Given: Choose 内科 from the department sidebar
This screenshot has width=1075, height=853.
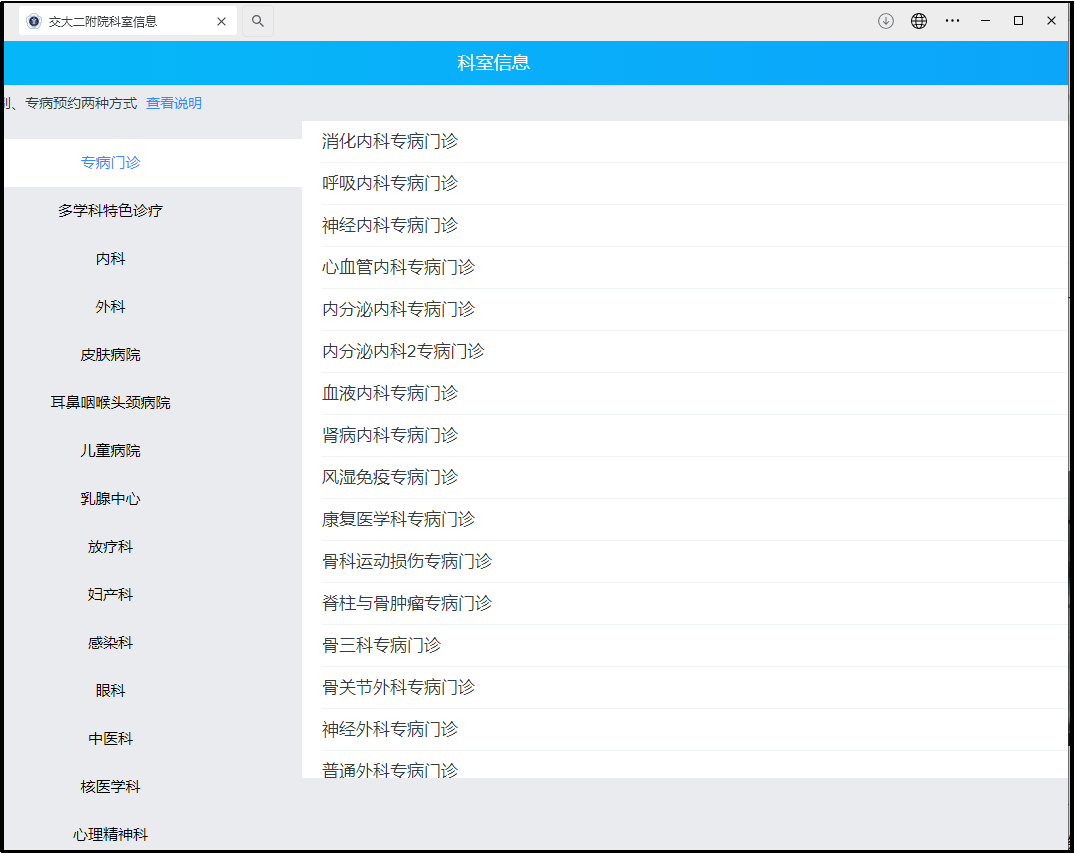Looking at the screenshot, I should 110,259.
